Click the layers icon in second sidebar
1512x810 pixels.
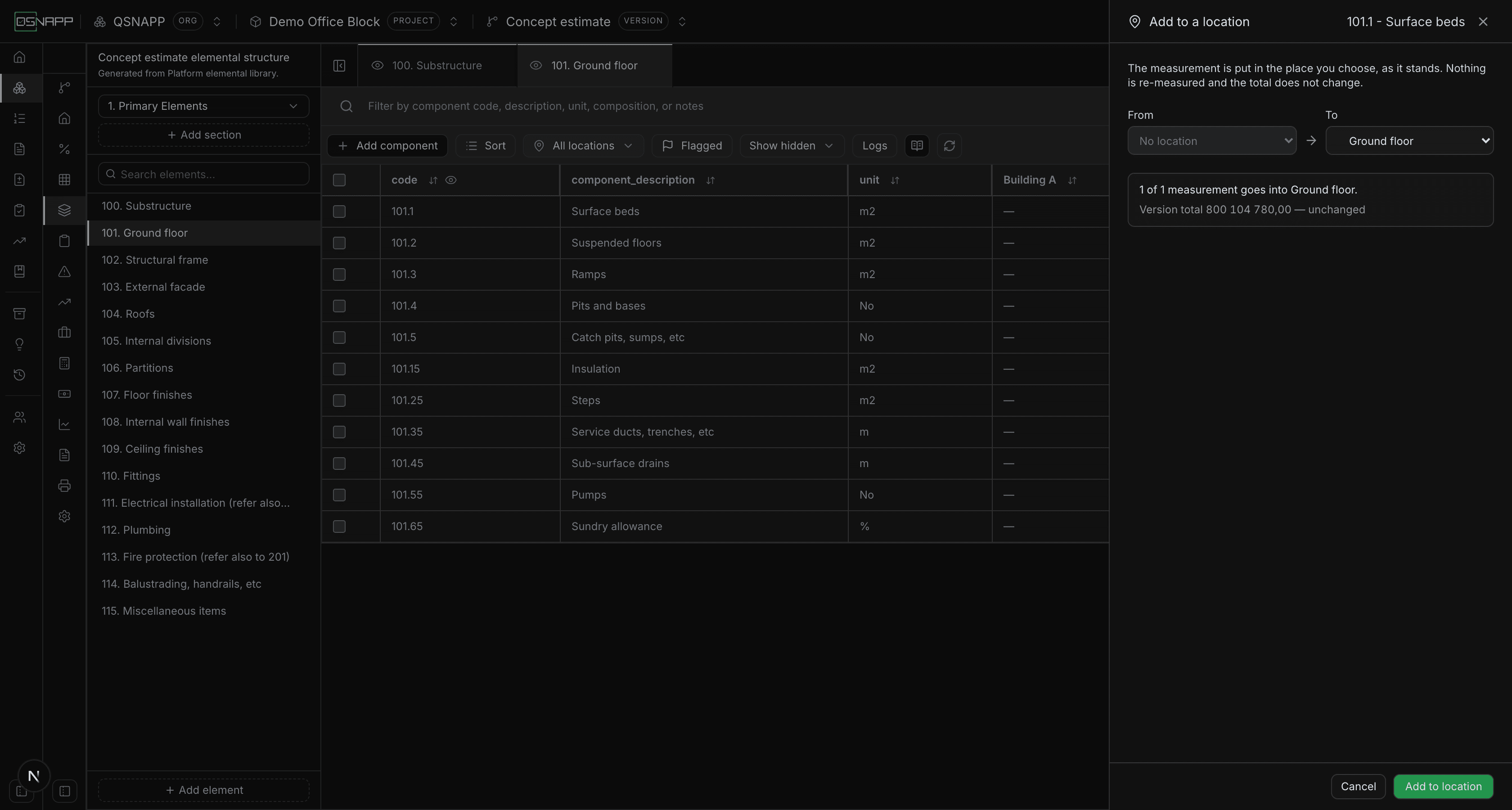[x=64, y=210]
